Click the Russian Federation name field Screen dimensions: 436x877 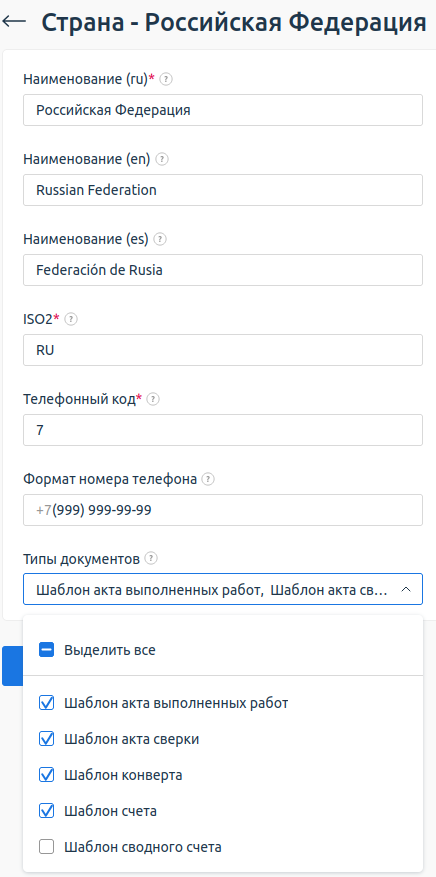(223, 190)
